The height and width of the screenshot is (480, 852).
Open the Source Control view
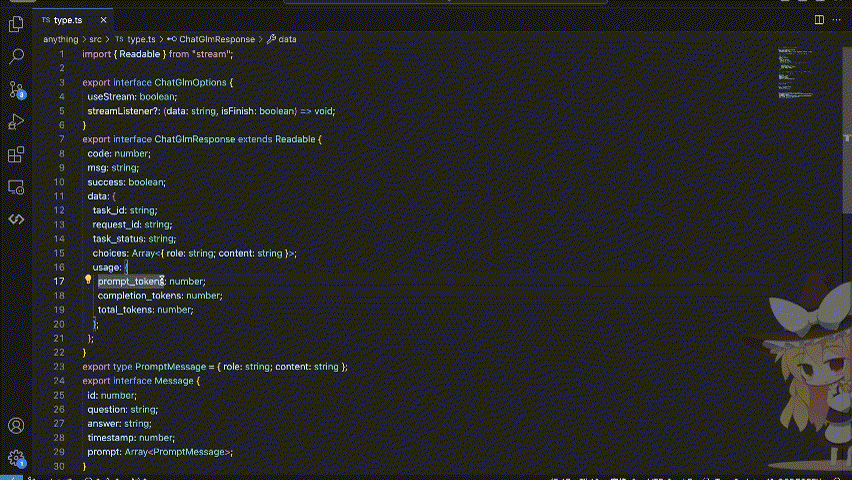pyautogui.click(x=16, y=90)
